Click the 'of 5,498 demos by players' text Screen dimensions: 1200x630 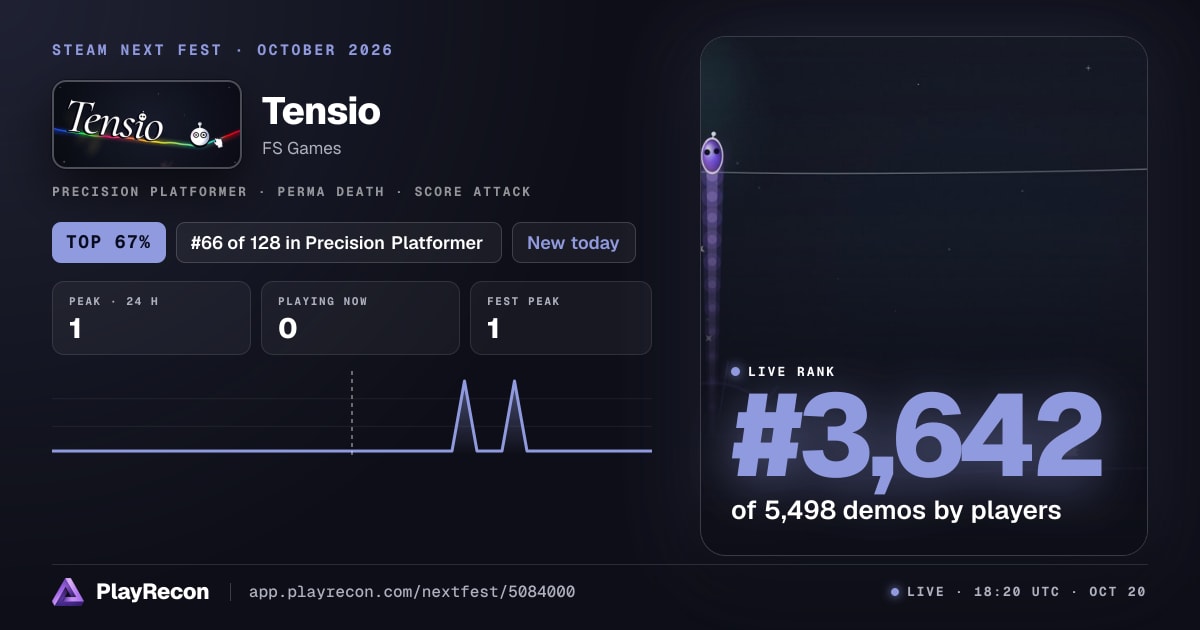pyautogui.click(x=896, y=510)
